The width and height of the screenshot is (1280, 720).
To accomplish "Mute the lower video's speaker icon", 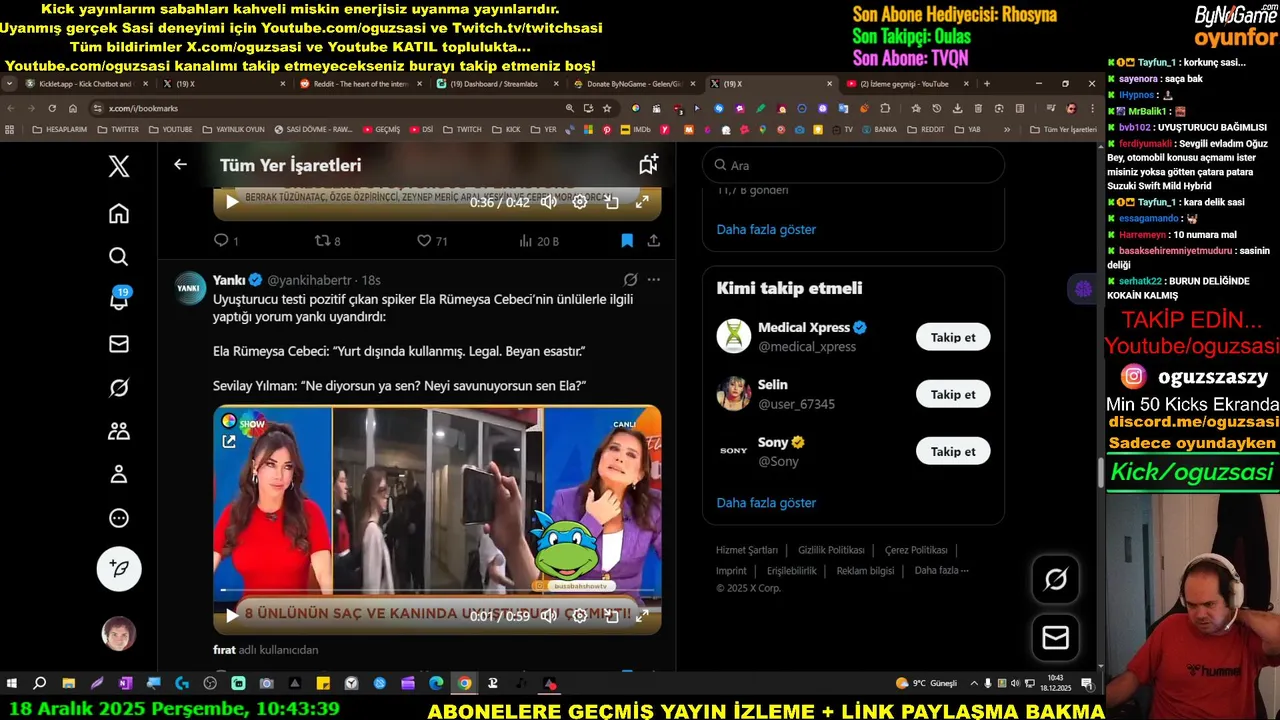I will [549, 616].
